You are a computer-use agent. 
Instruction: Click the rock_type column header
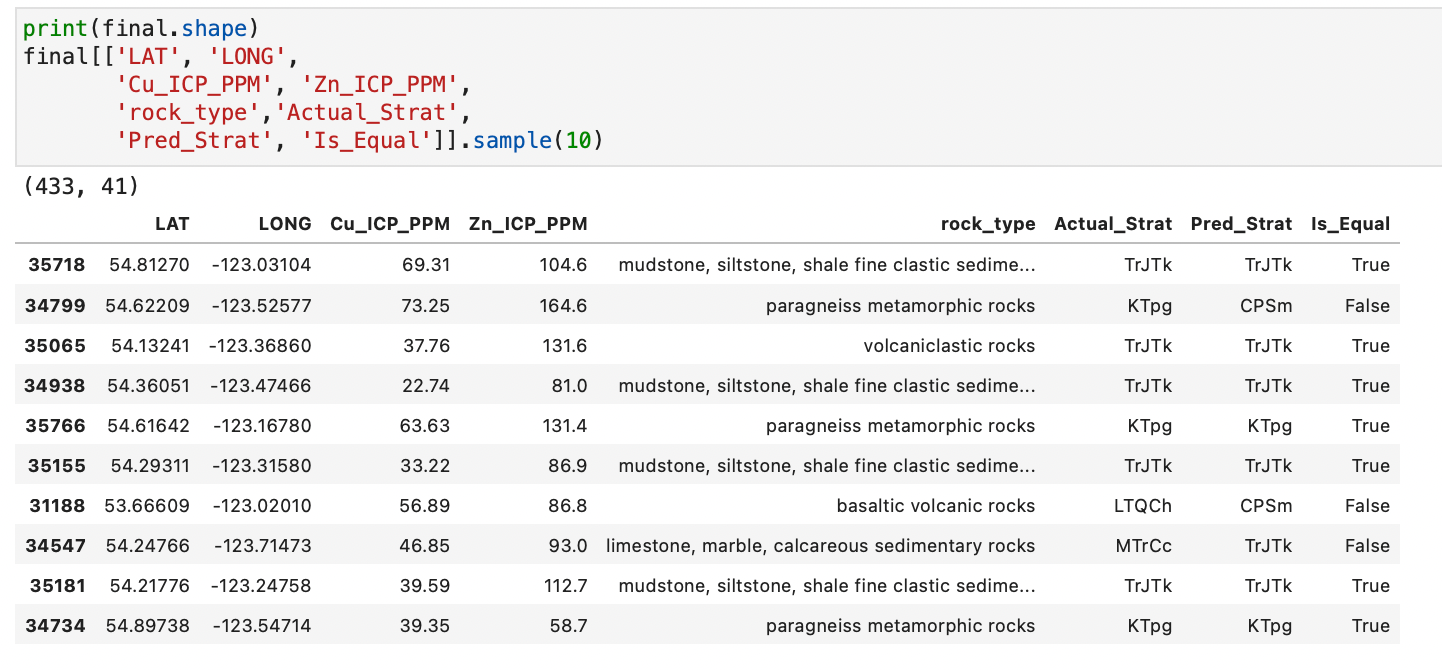[x=987, y=224]
